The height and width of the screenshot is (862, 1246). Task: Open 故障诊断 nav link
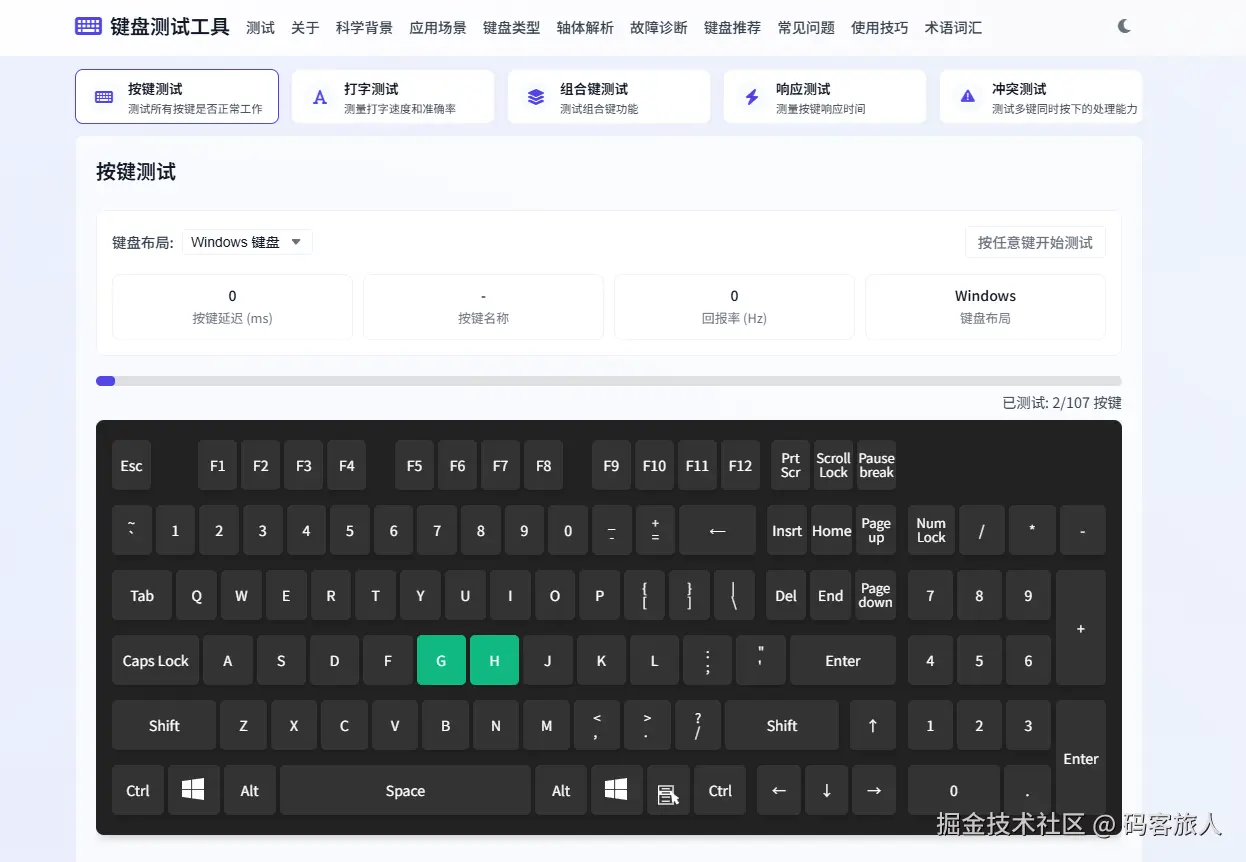[x=659, y=28]
